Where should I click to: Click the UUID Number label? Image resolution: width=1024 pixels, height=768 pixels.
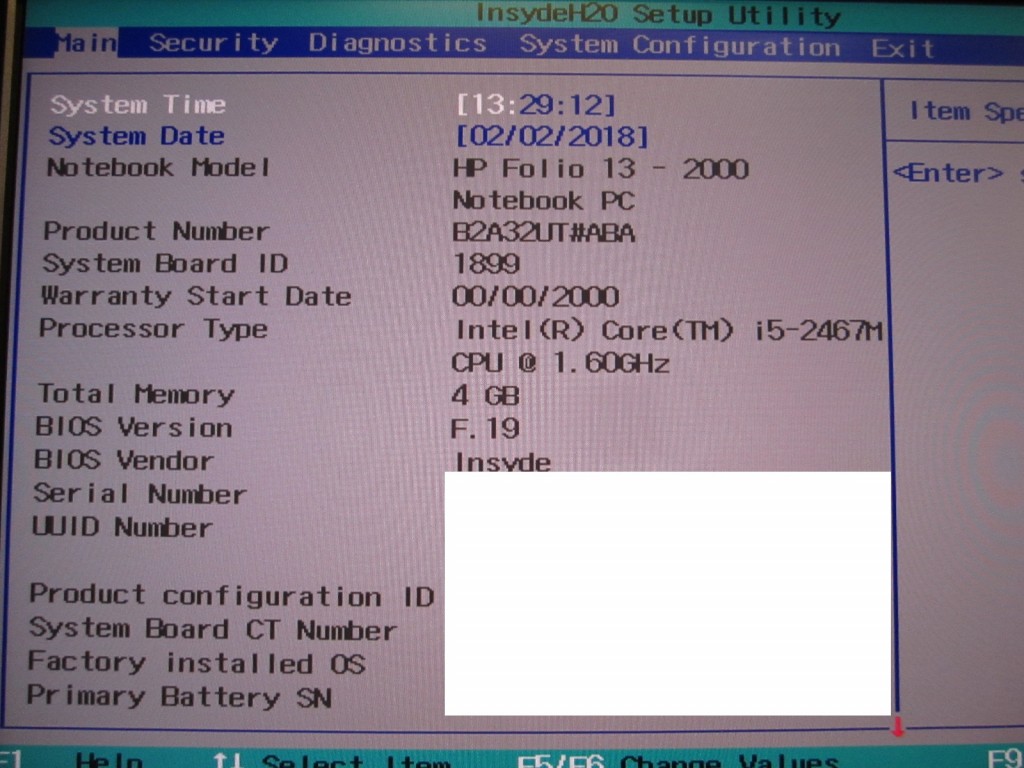click(x=122, y=526)
